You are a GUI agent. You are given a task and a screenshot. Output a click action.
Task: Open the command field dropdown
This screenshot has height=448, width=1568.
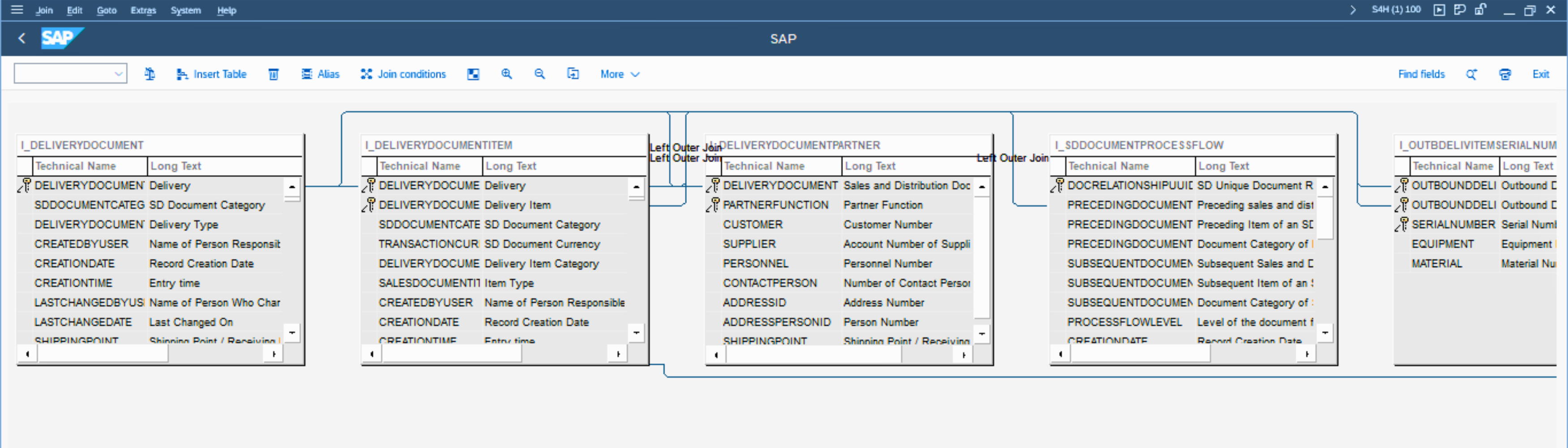(118, 74)
